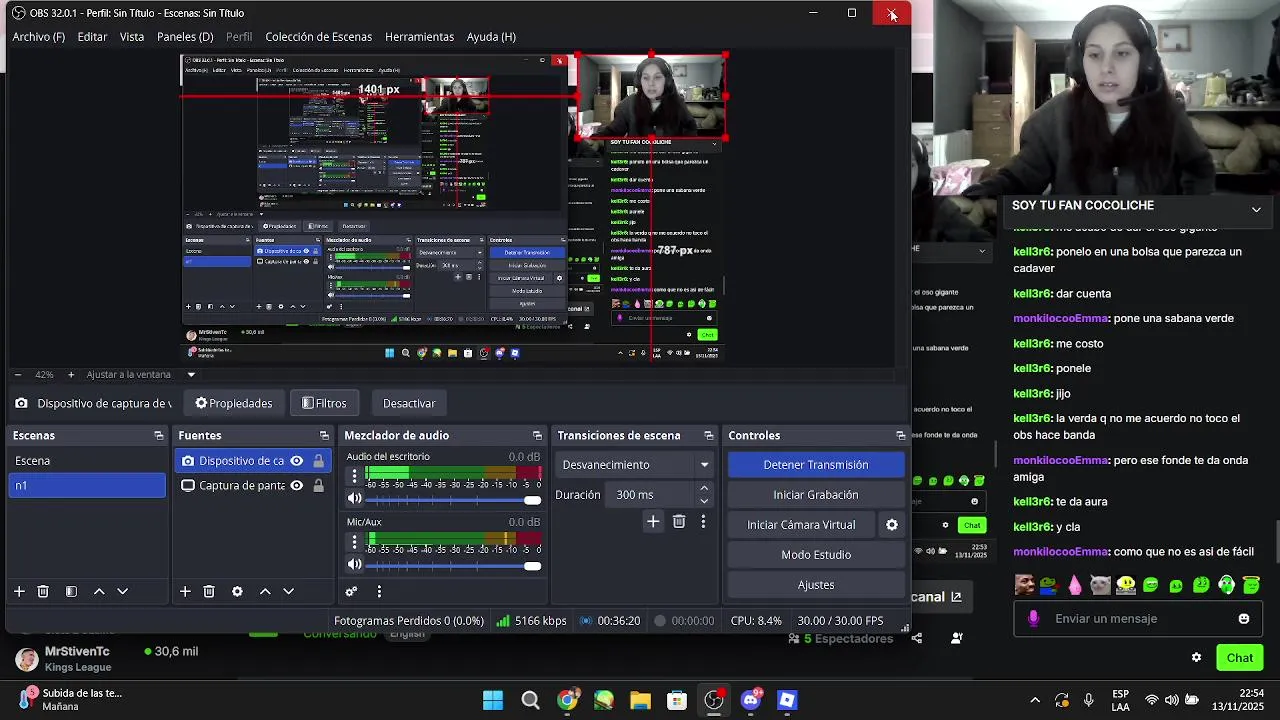
Task: Open source properties gear in Fuentes panel
Action: pos(237,591)
